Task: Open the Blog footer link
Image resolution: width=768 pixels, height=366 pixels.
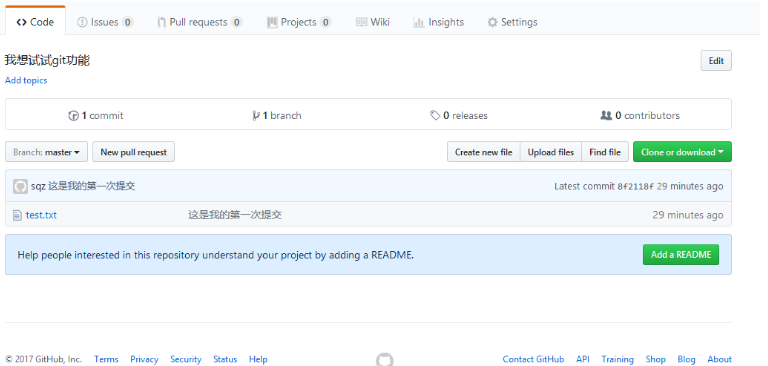Action: click(x=686, y=359)
